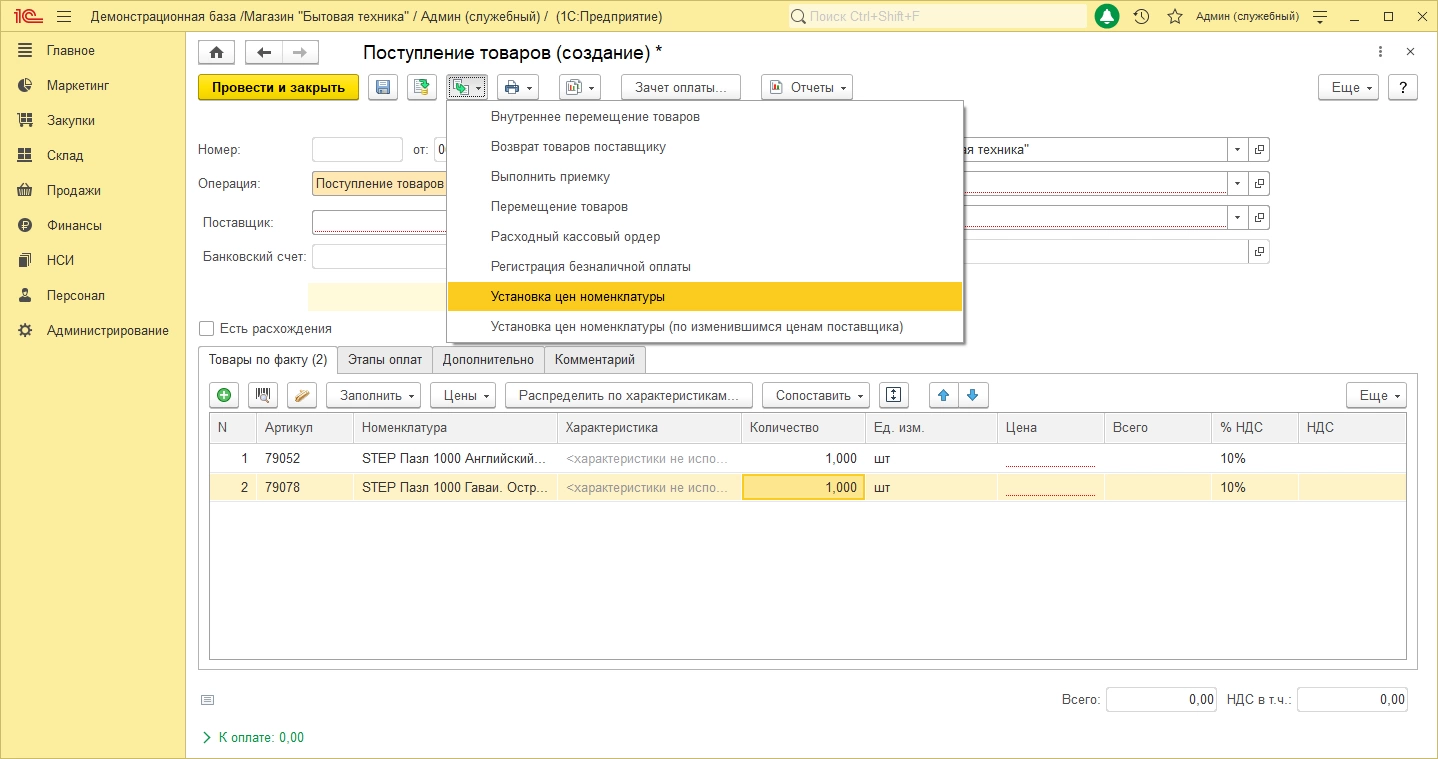The width and height of the screenshot is (1438, 759).
Task: Expand the 'Цены' dropdown button
Action: (463, 396)
